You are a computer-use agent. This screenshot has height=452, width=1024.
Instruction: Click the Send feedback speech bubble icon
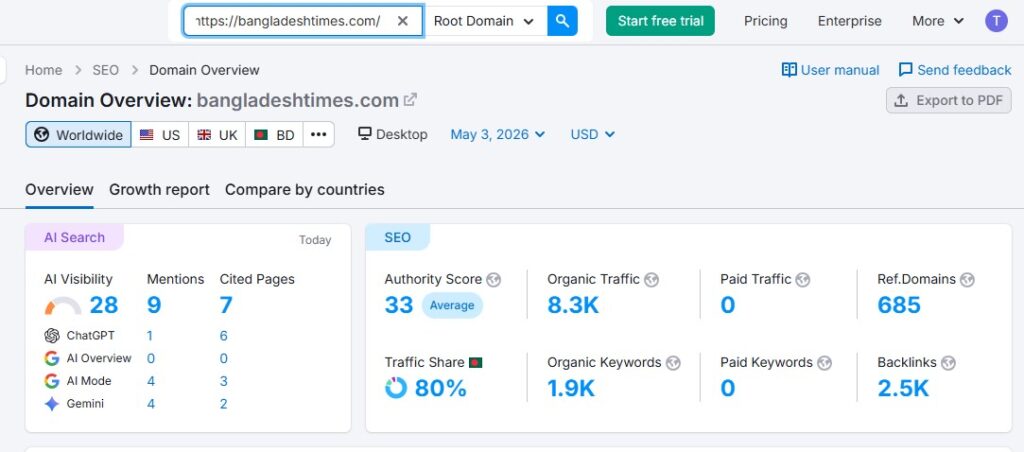(x=906, y=70)
